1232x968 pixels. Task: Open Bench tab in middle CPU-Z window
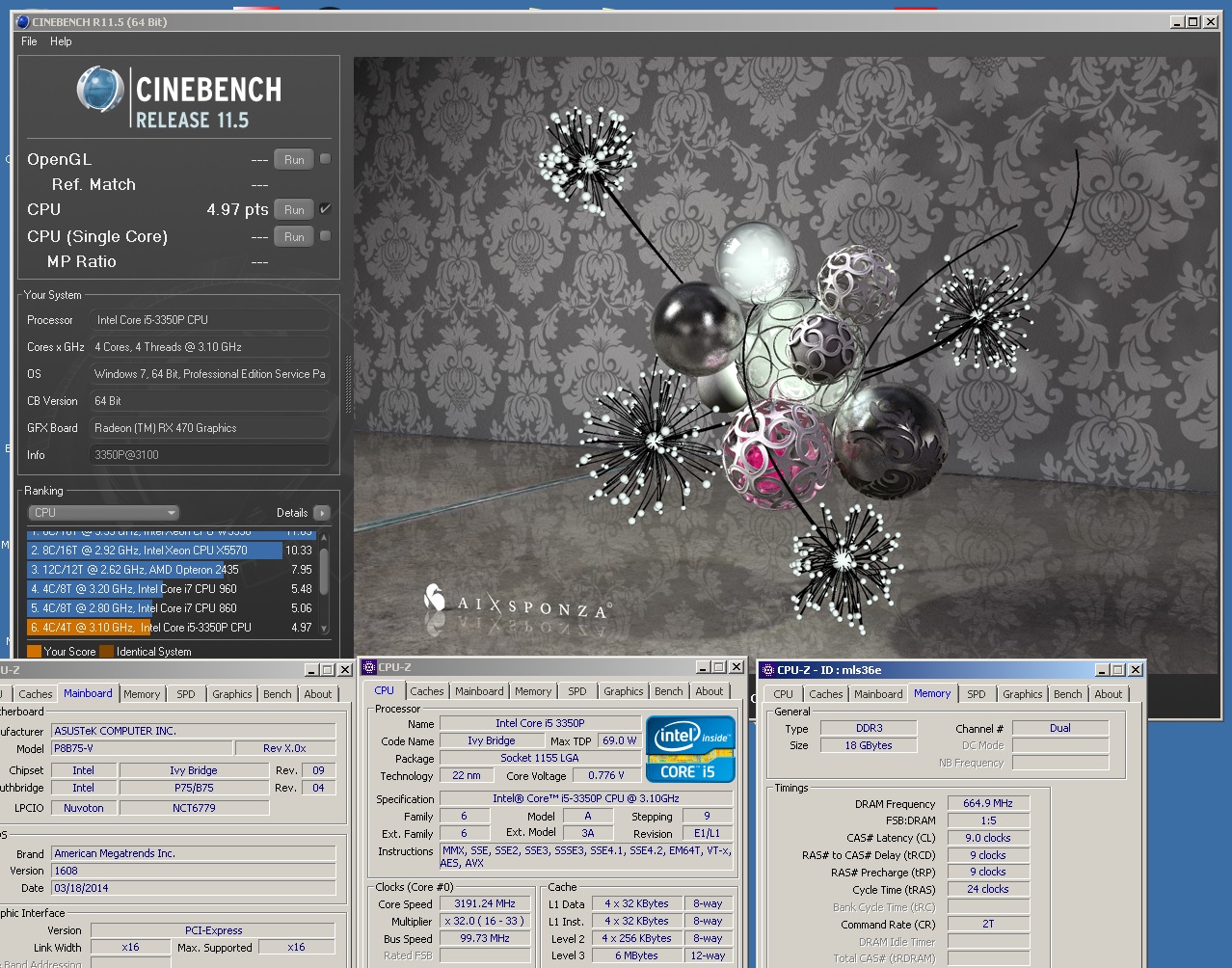669,691
